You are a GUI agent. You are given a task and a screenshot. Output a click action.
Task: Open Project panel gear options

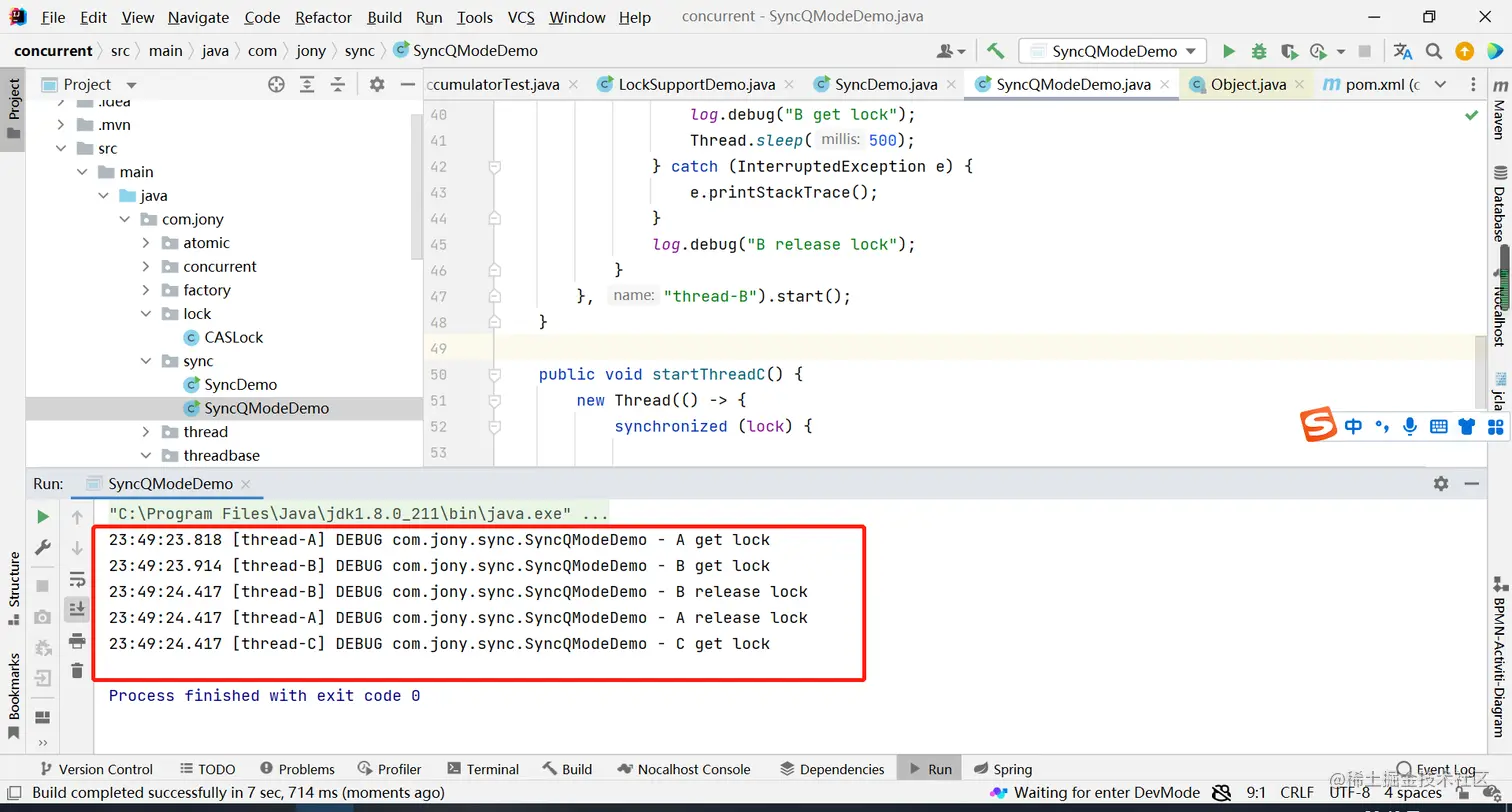click(x=377, y=85)
